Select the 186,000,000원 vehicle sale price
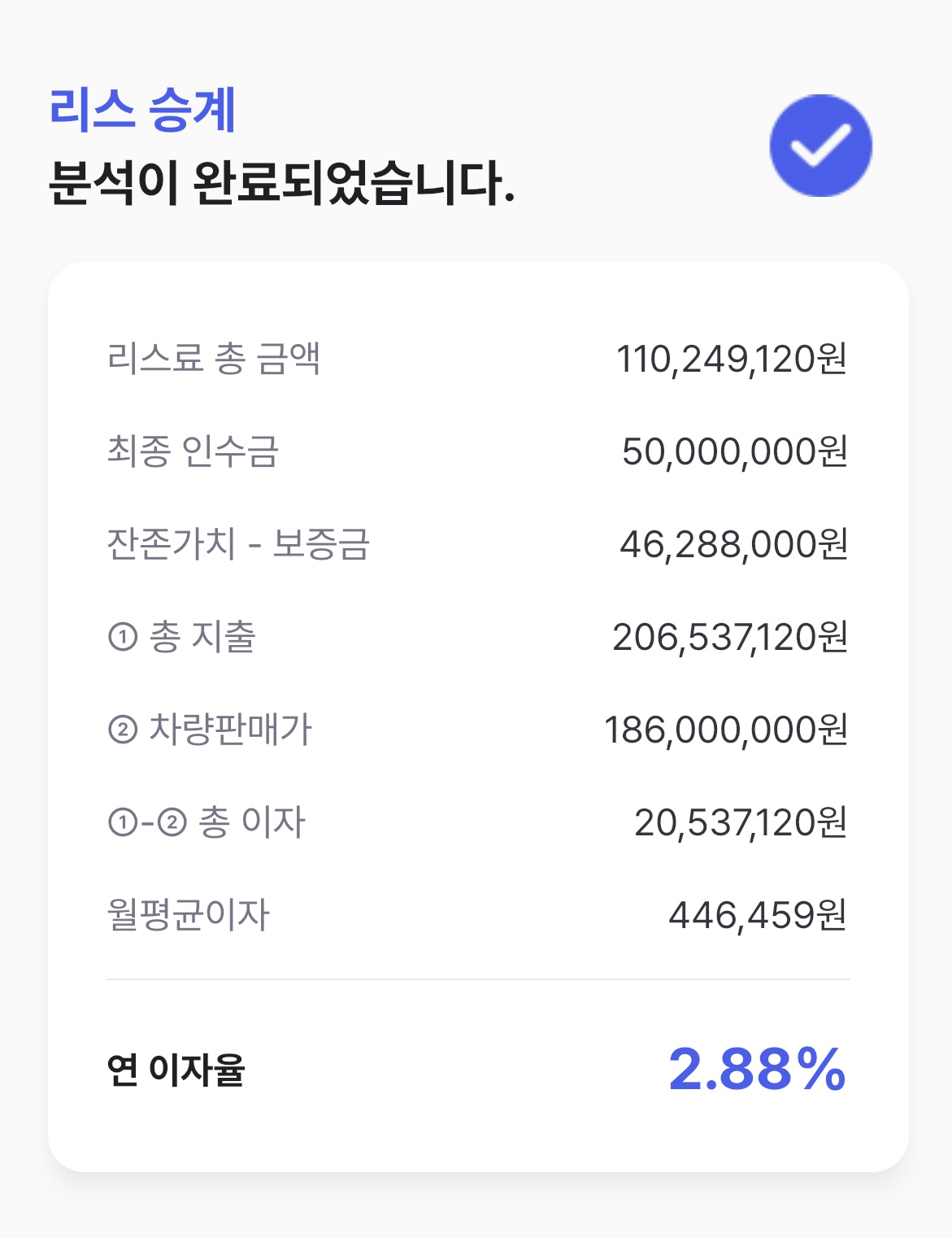 (x=726, y=730)
